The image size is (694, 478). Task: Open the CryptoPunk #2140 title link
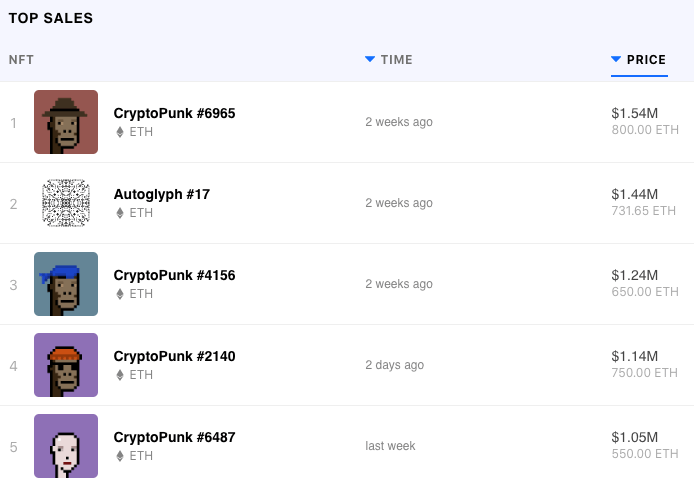(174, 356)
